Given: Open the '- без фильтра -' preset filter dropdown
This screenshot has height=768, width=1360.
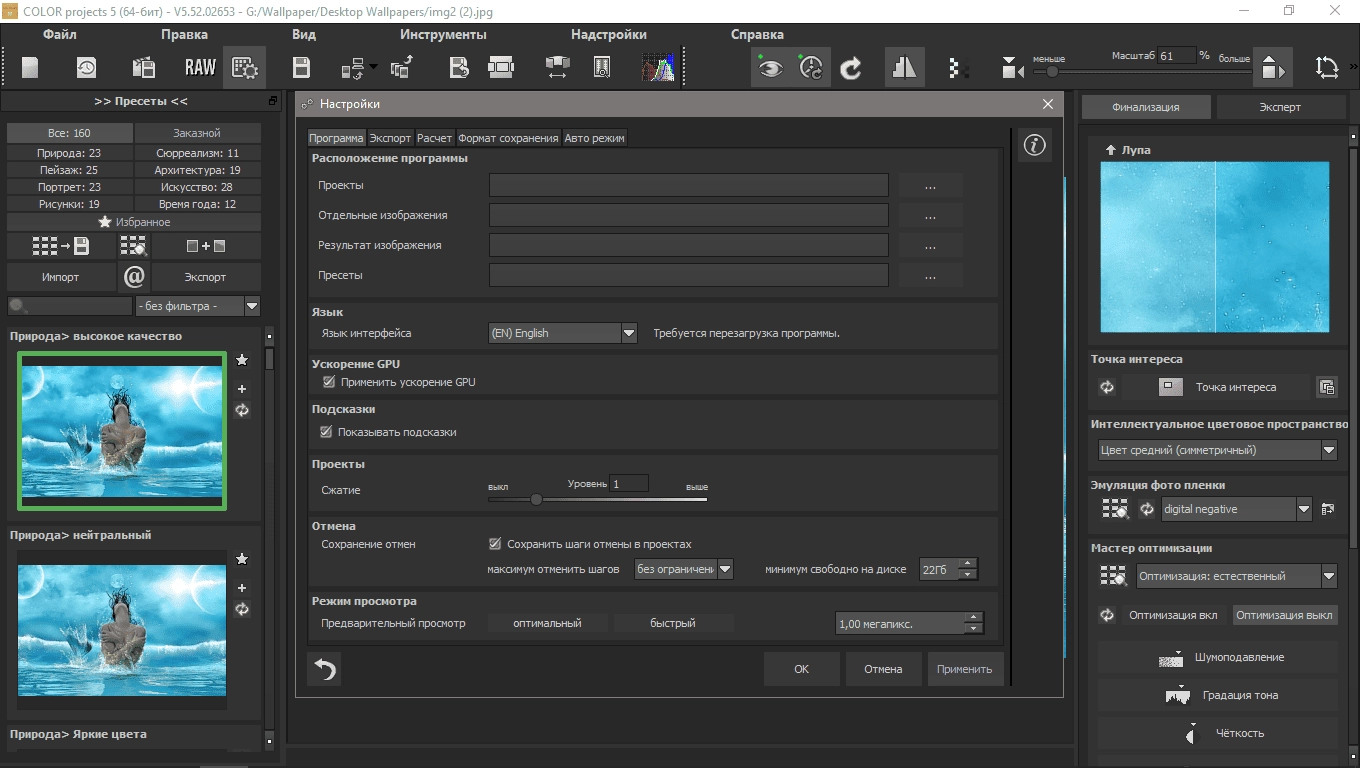Looking at the screenshot, I should pos(198,306).
